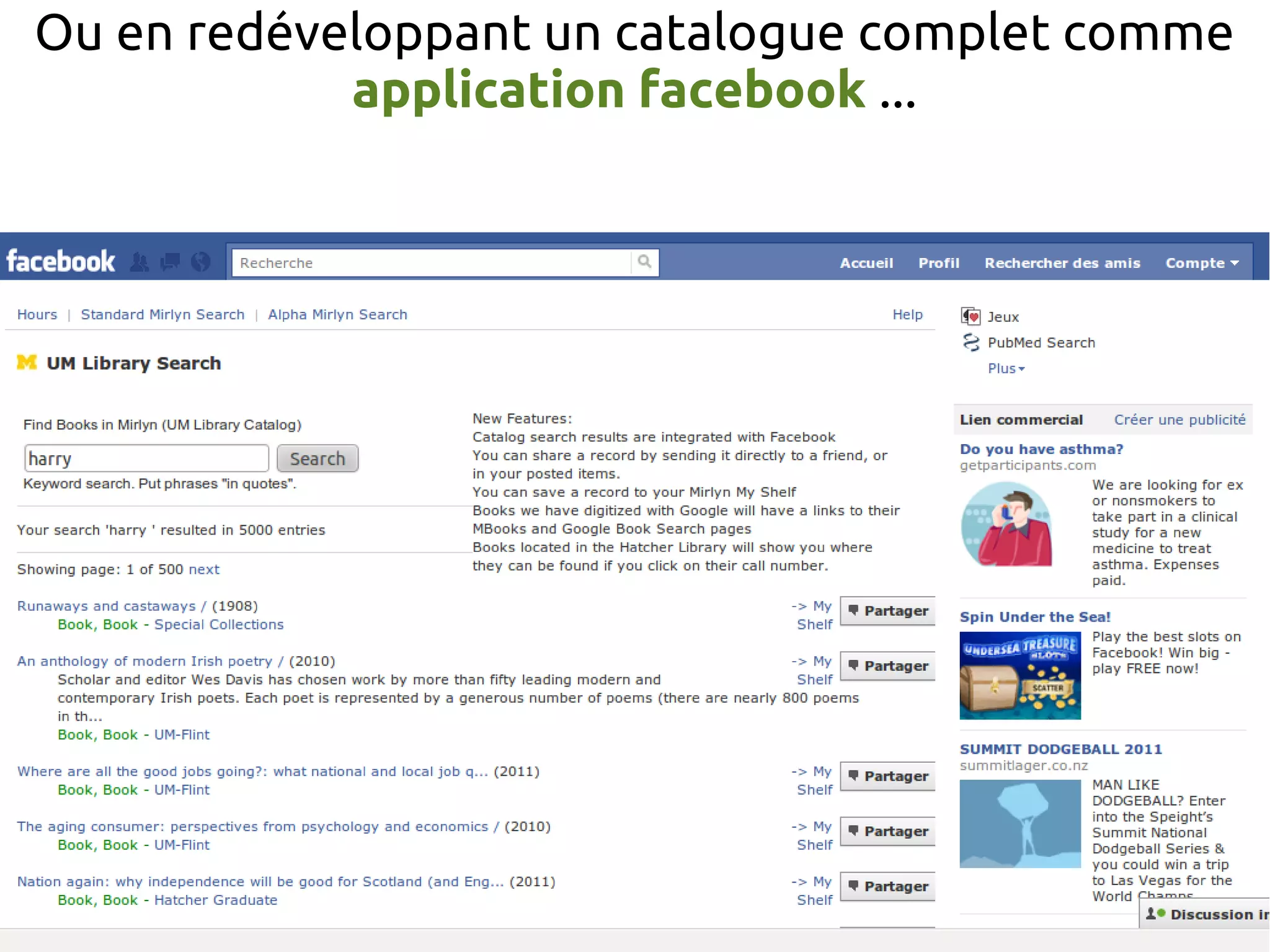
Task: Add The aging consumer to My Shelf
Action: [814, 836]
